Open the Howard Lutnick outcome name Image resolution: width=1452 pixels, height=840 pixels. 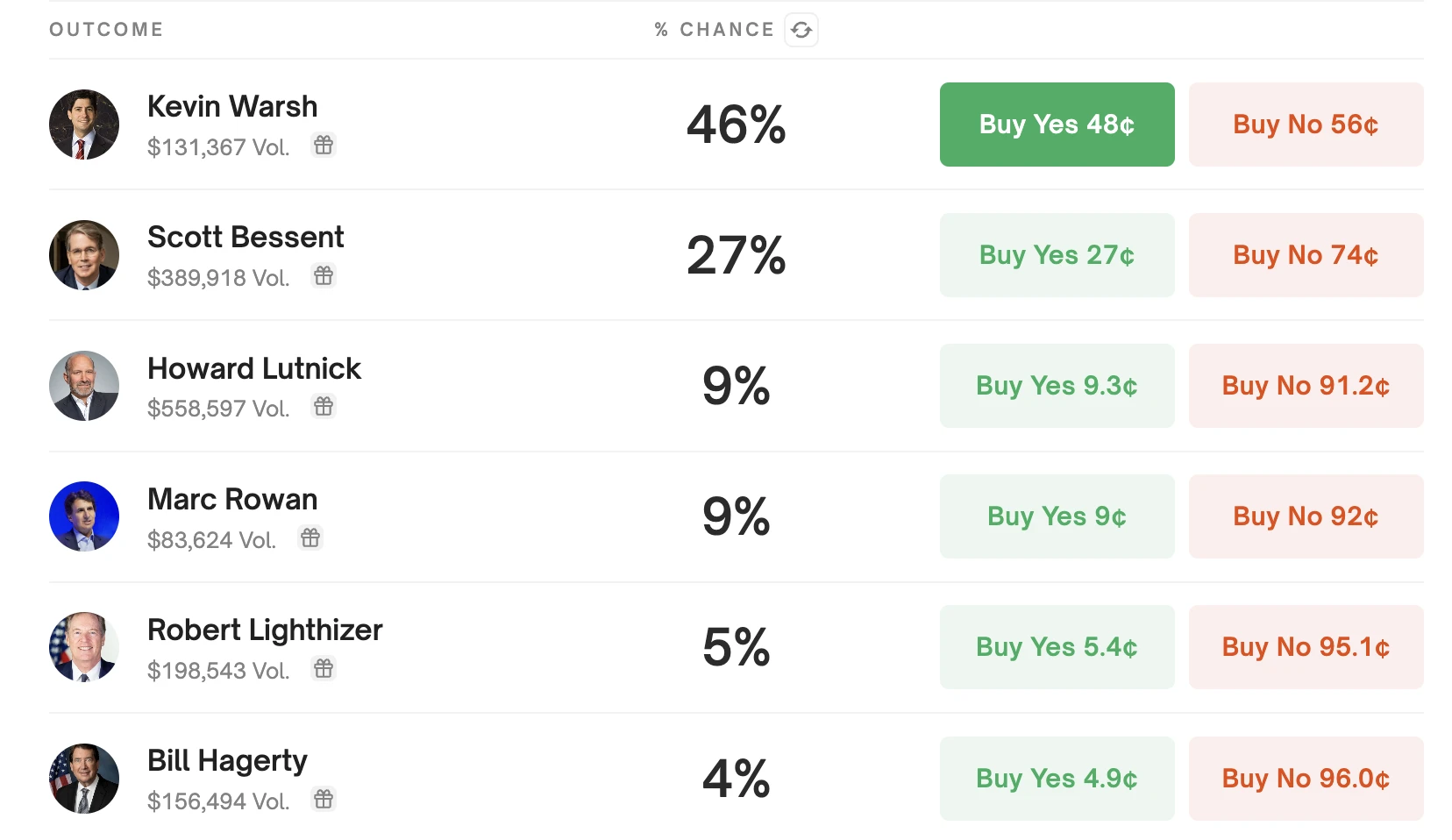[254, 368]
